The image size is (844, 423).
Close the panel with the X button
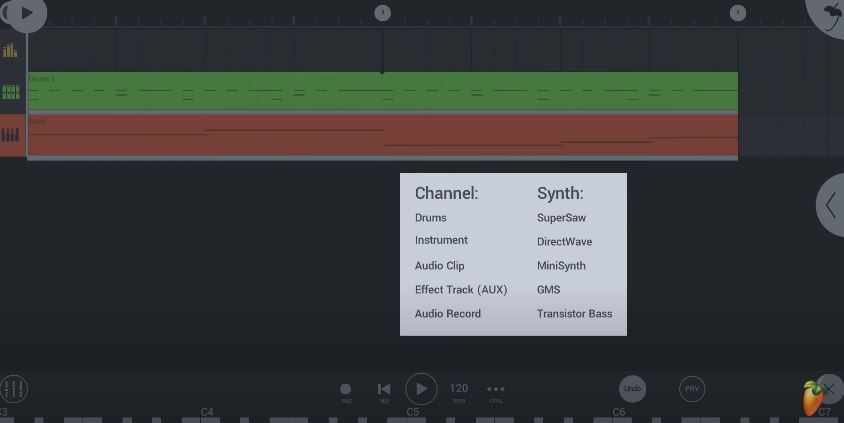[x=829, y=389]
